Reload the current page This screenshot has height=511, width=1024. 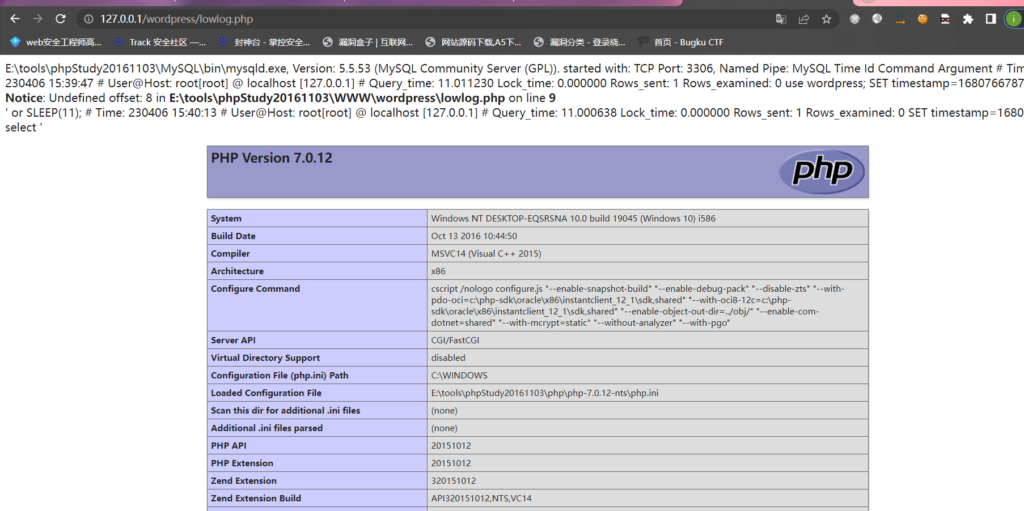click(60, 19)
